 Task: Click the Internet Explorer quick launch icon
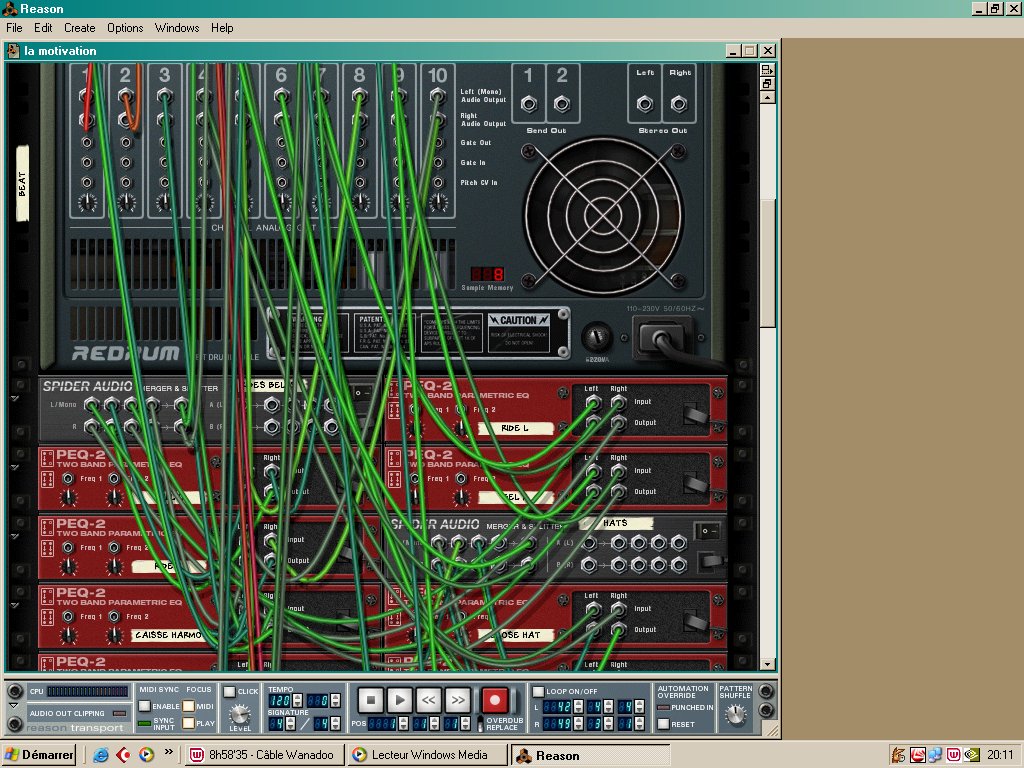click(101, 755)
